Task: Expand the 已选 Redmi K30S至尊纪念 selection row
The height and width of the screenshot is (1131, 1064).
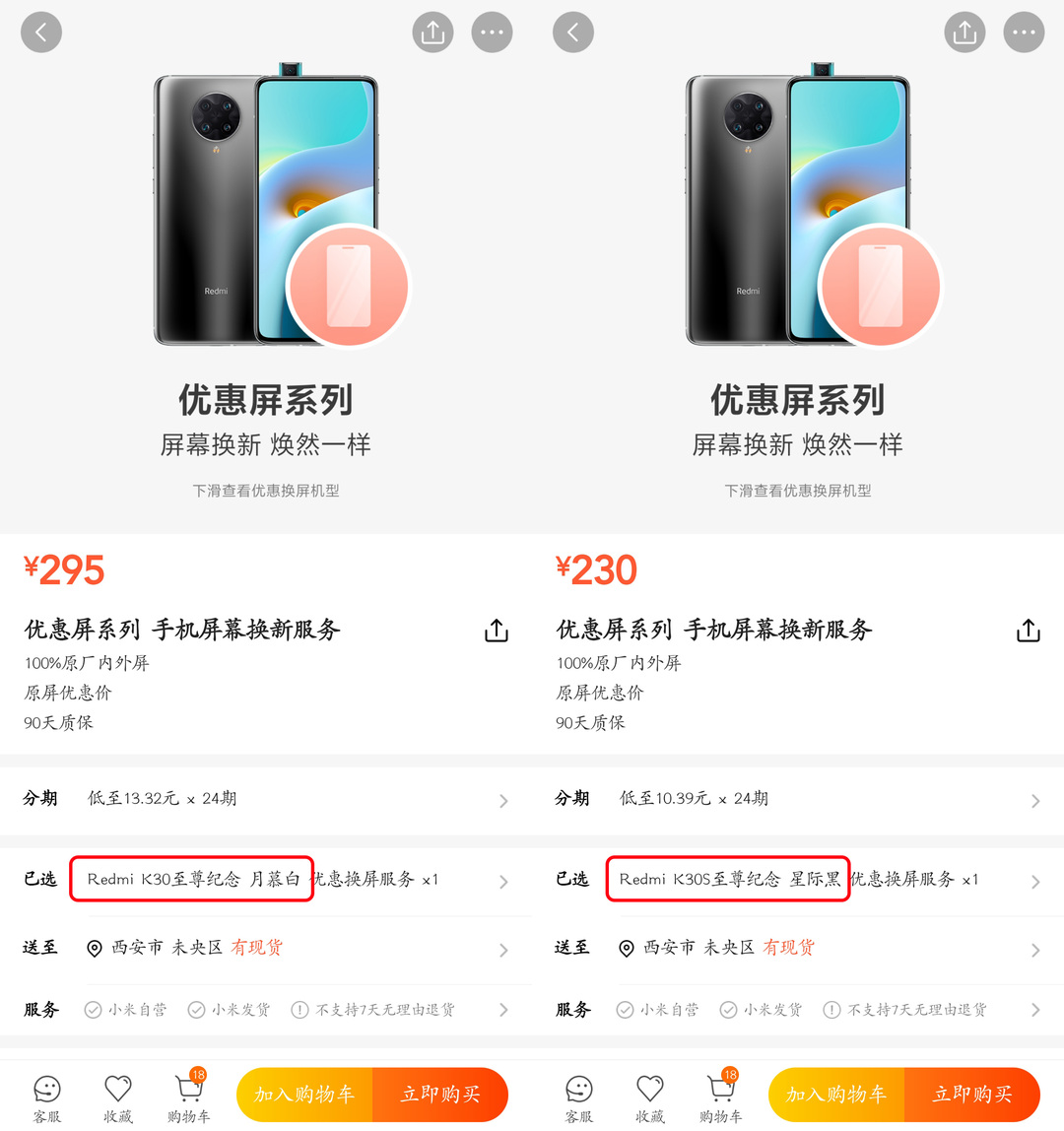Action: 798,880
